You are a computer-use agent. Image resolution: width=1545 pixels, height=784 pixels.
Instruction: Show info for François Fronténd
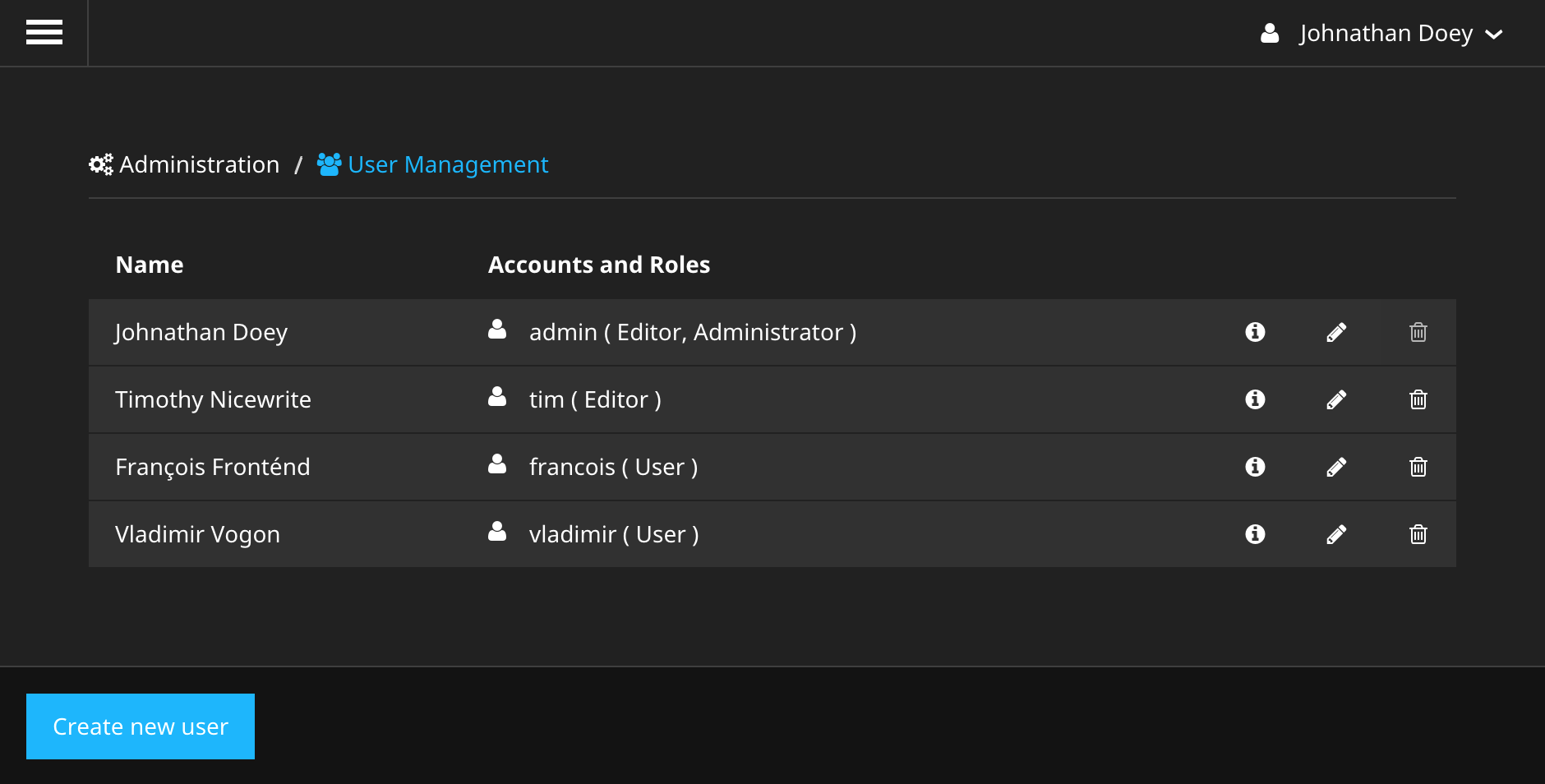[x=1255, y=467]
